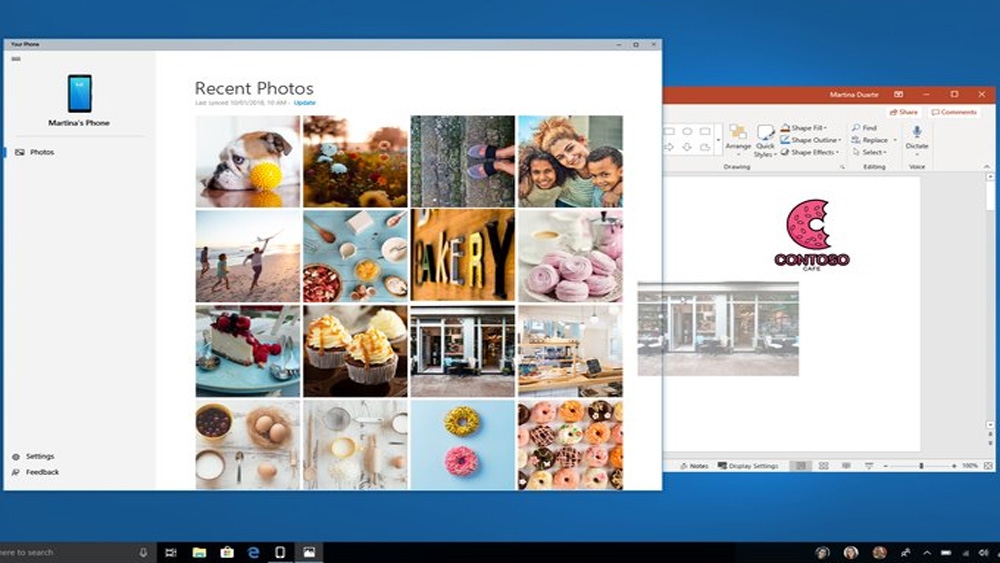Click the zoom out minus button

click(885, 466)
